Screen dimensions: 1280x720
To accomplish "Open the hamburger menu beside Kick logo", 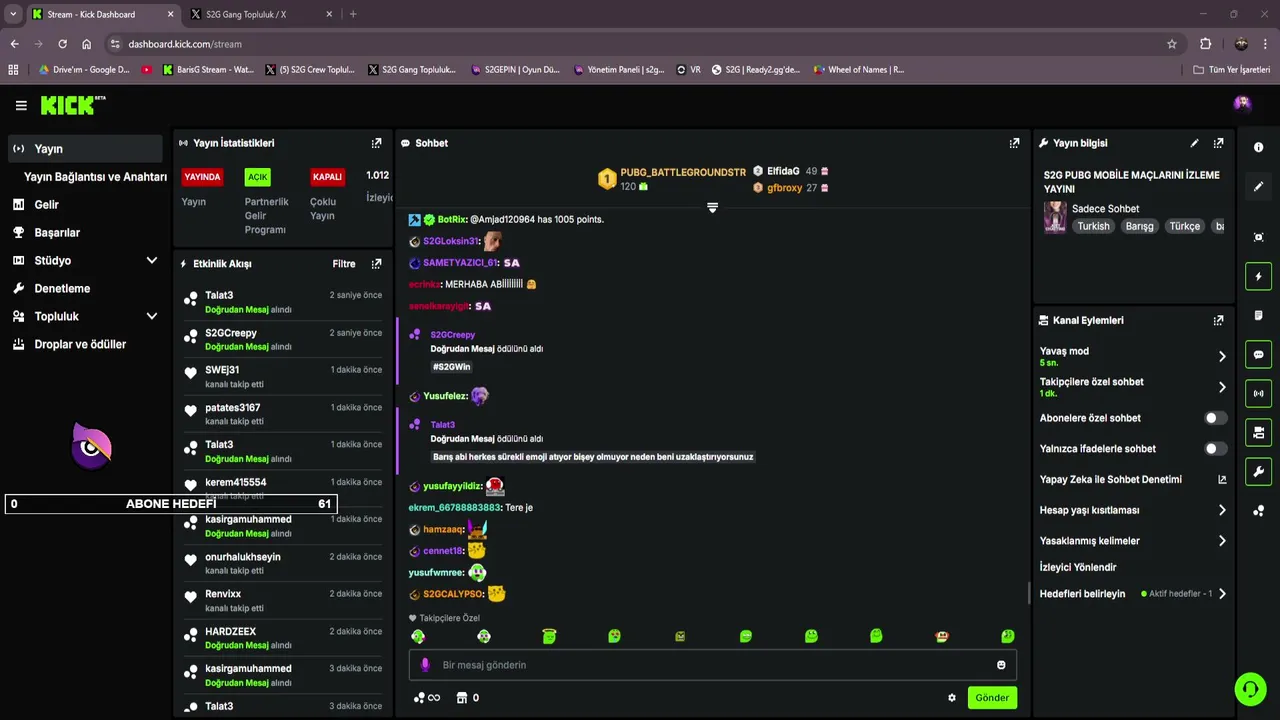I will [x=21, y=105].
